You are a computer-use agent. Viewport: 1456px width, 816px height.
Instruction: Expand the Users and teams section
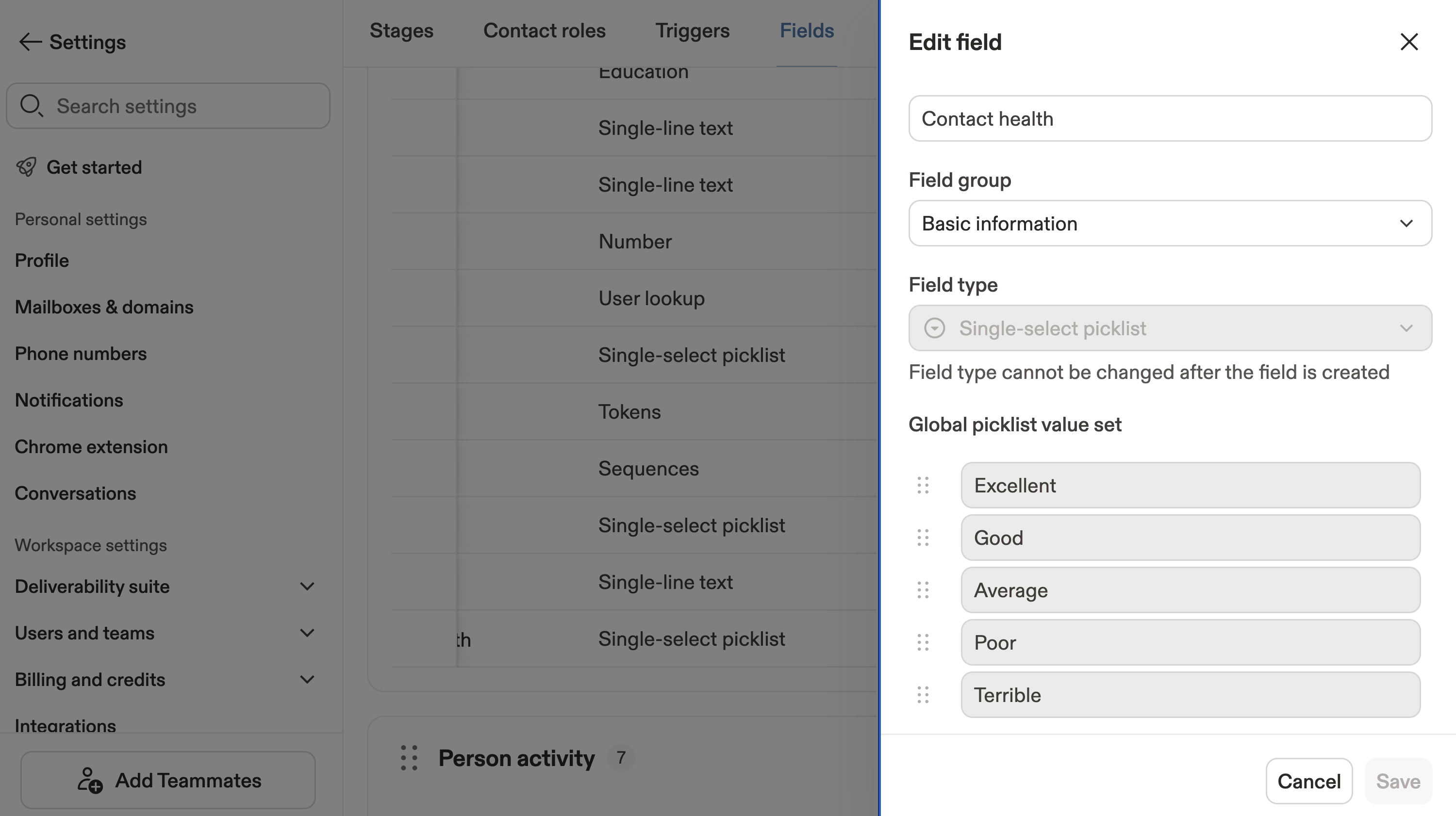point(307,633)
